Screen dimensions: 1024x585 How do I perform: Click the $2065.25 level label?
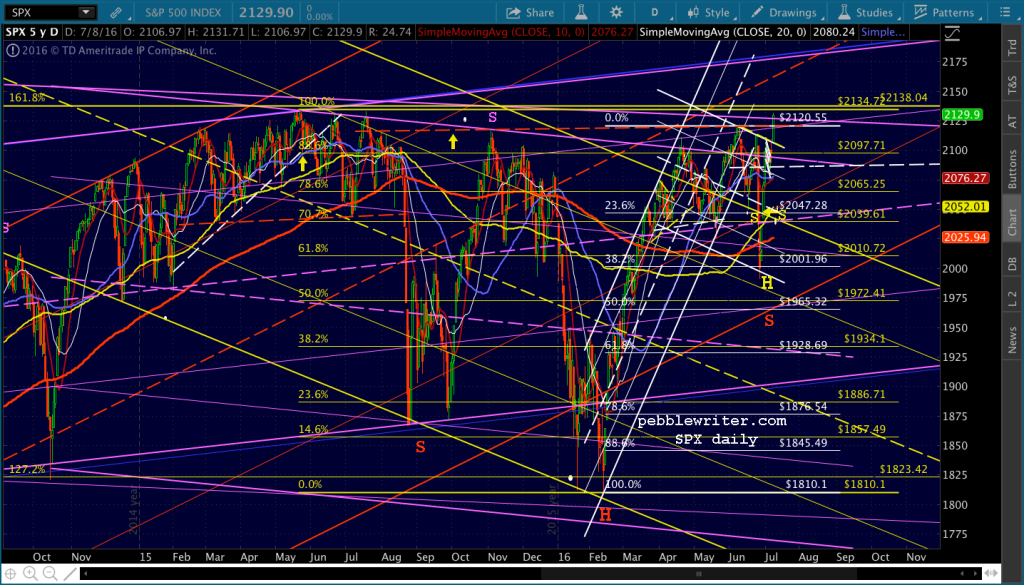coord(862,184)
